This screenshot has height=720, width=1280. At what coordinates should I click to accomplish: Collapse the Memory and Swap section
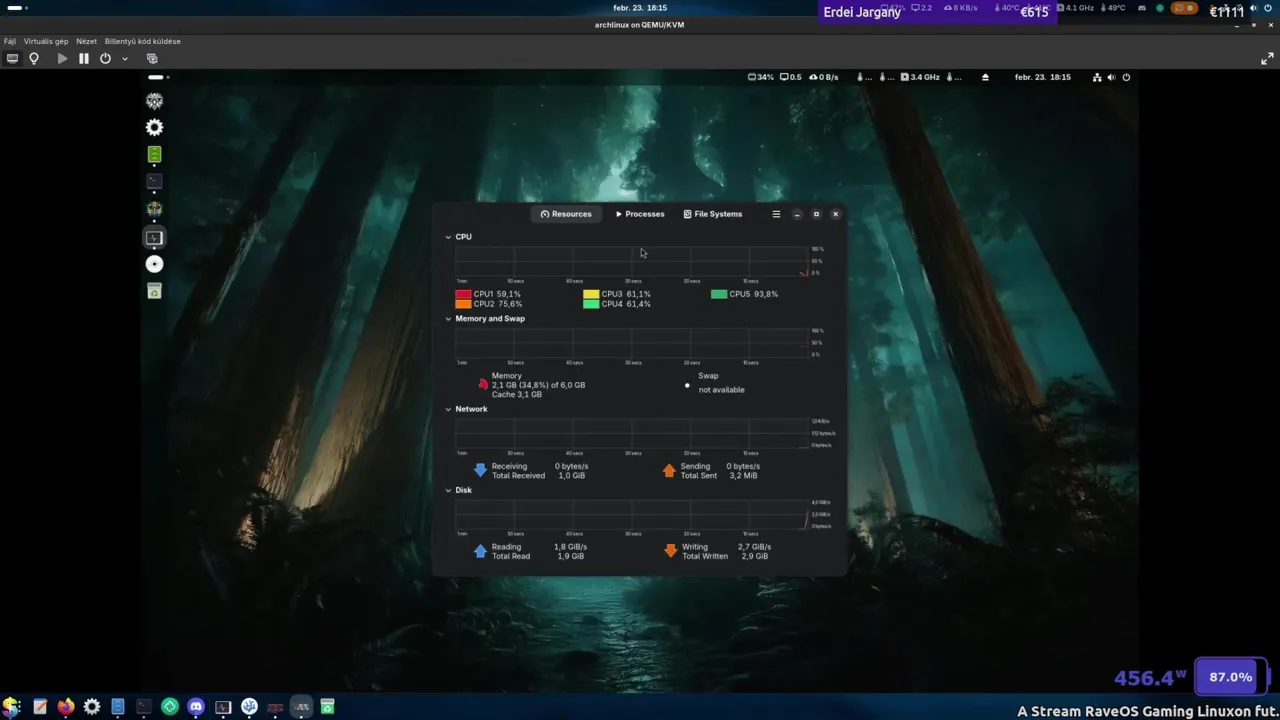448,319
